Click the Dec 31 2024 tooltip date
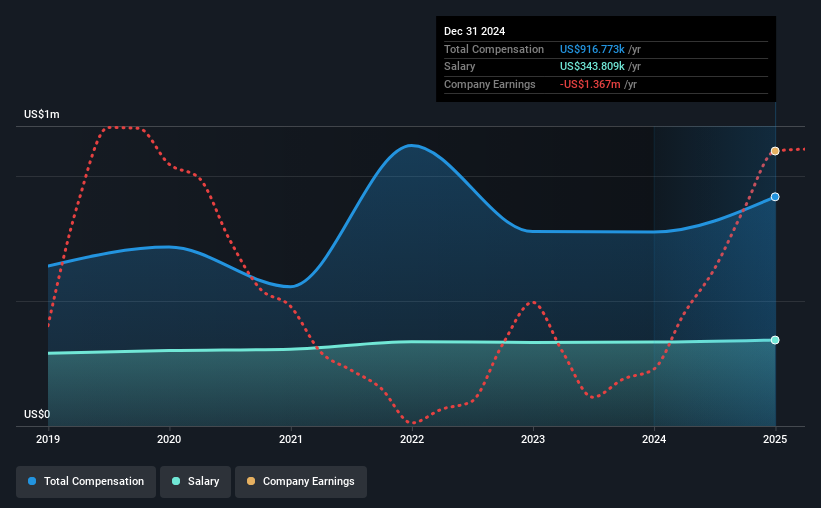Image resolution: width=821 pixels, height=508 pixels. click(474, 31)
